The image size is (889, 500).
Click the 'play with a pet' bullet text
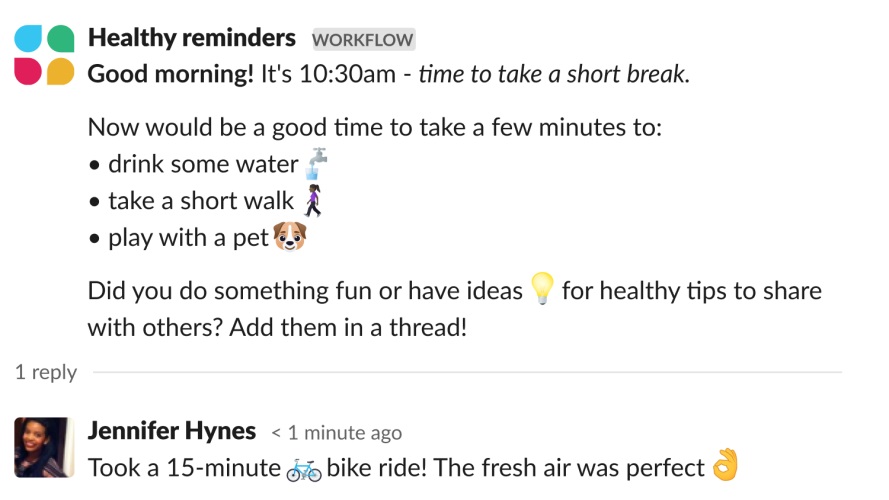pyautogui.click(x=188, y=238)
